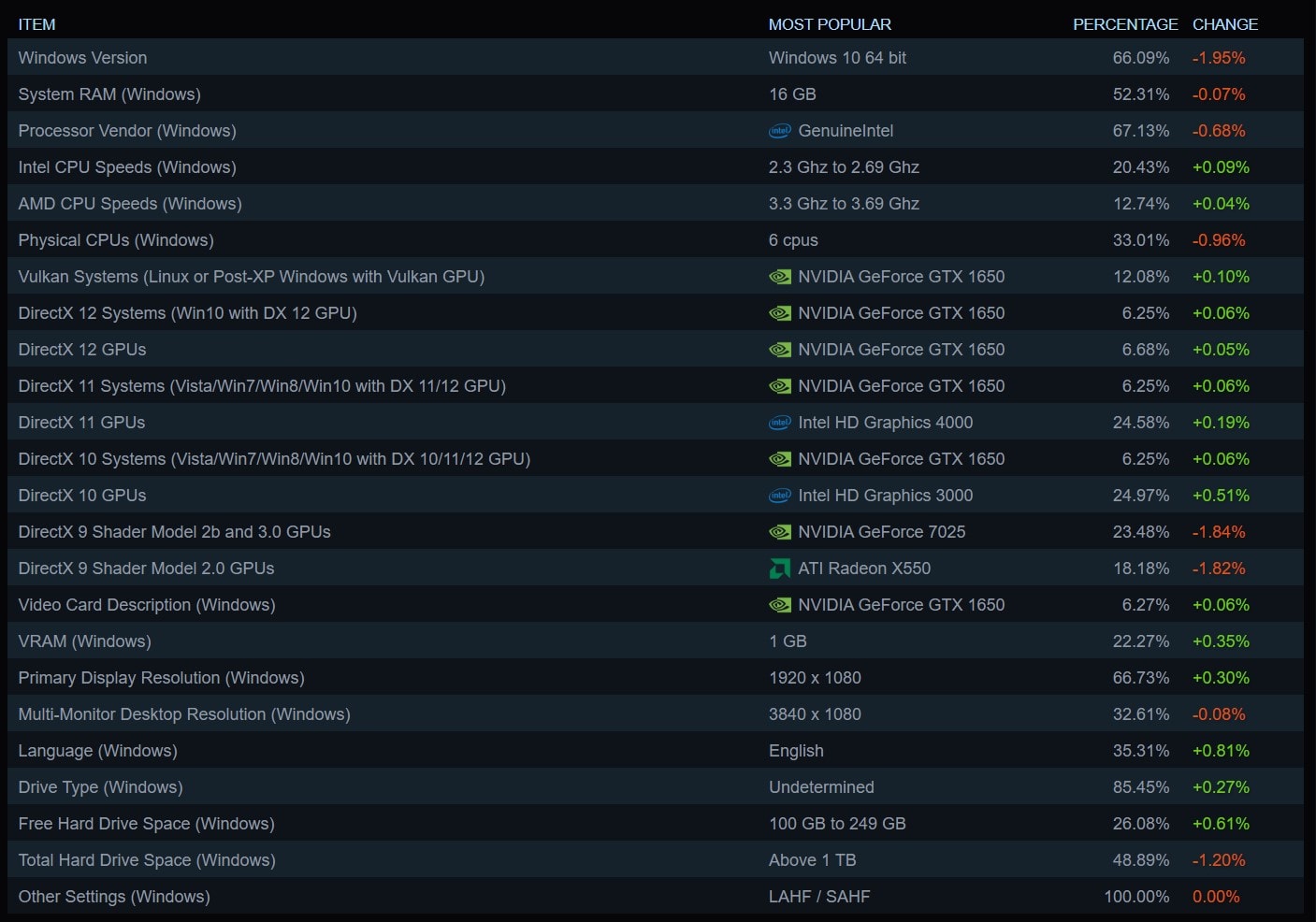Click '1920 x 1080' resolution value
This screenshot has height=922, width=1316.
pyautogui.click(x=815, y=678)
